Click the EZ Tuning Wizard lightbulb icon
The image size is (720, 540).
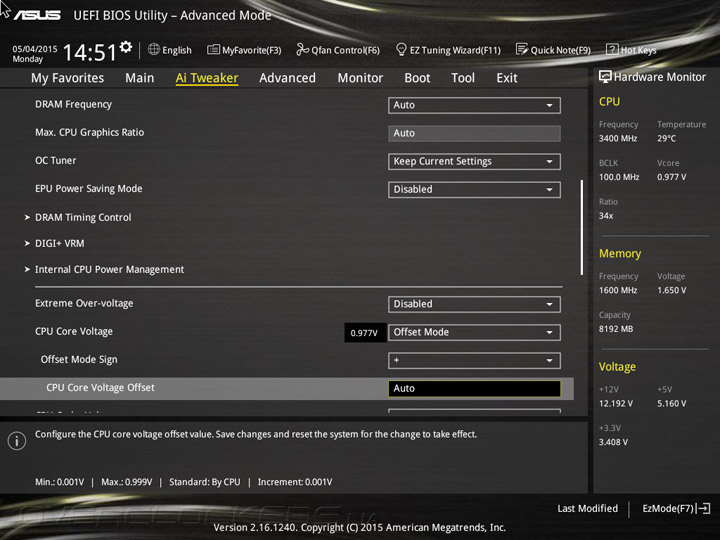pos(401,49)
